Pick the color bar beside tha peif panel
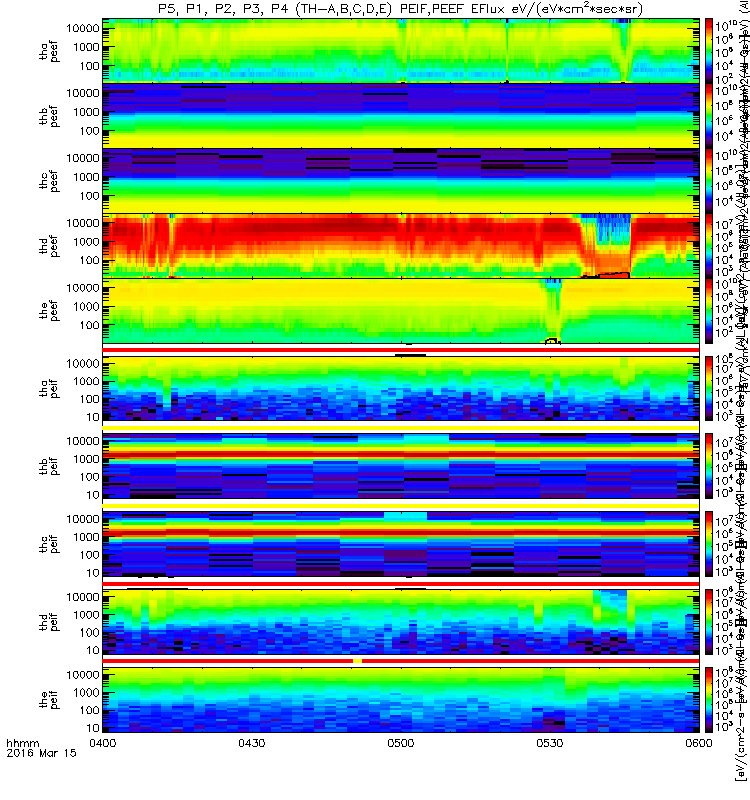Screen dimensions: 750x800 pyautogui.click(x=709, y=388)
